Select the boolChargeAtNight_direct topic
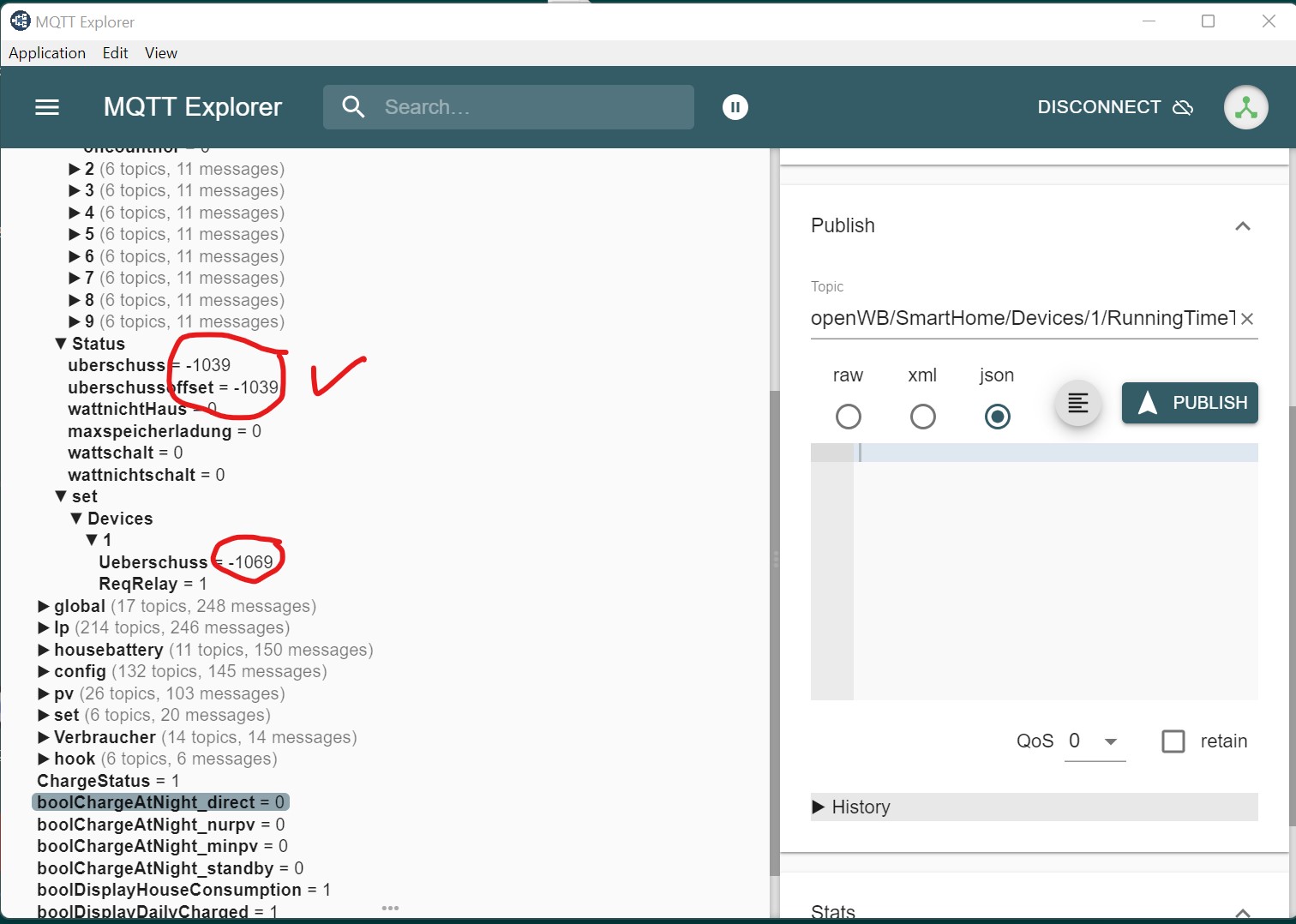 click(x=160, y=802)
